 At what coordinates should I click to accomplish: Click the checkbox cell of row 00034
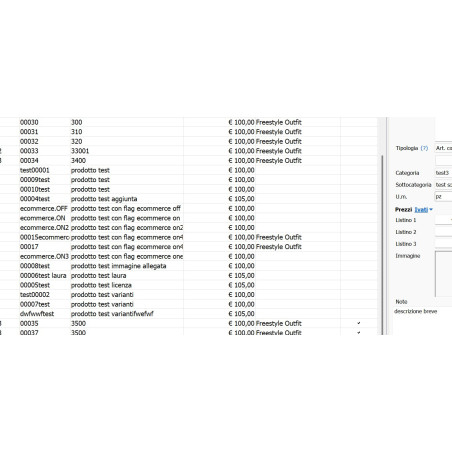(359, 161)
